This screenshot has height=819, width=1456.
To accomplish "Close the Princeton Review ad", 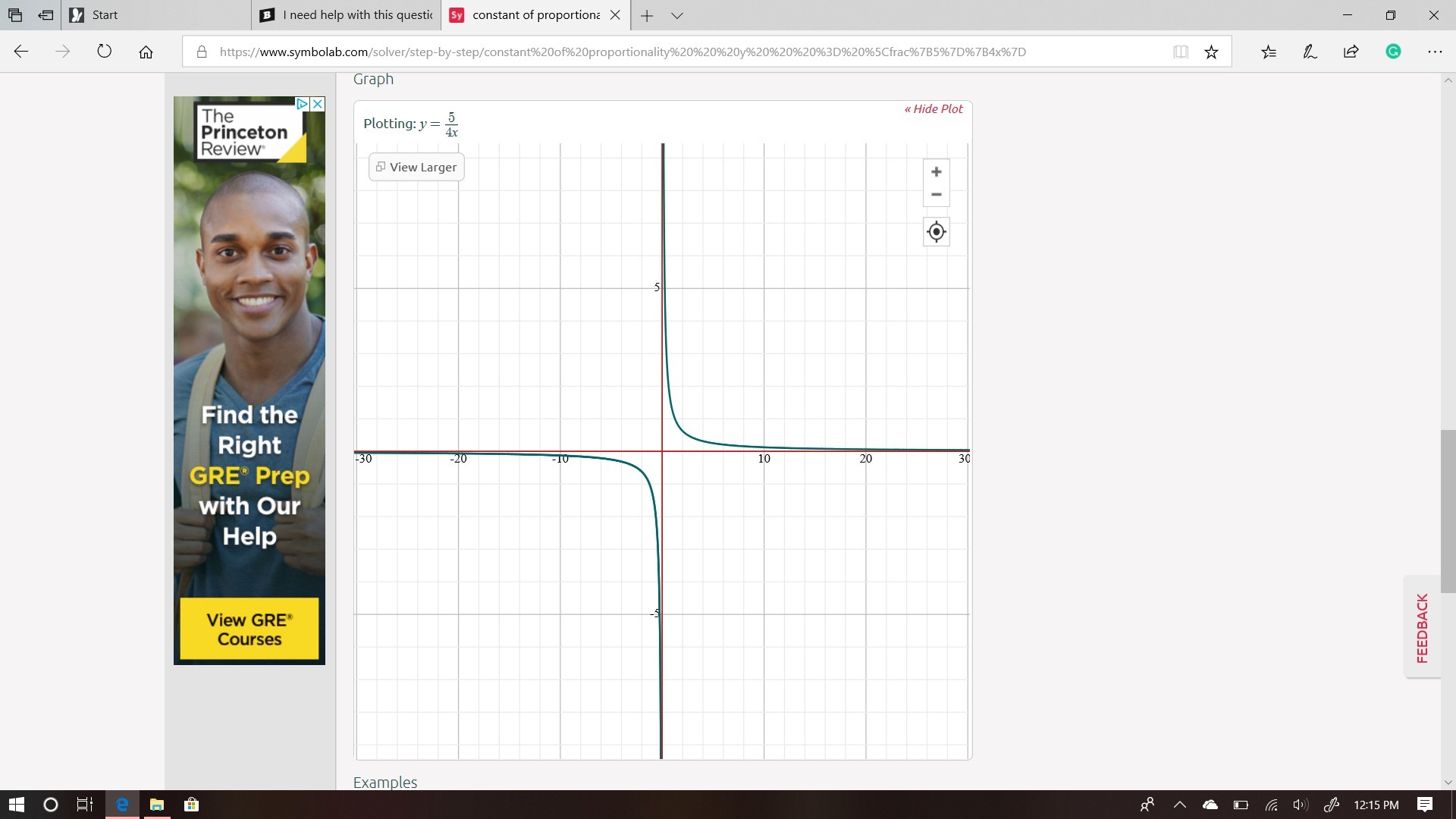I will point(318,104).
